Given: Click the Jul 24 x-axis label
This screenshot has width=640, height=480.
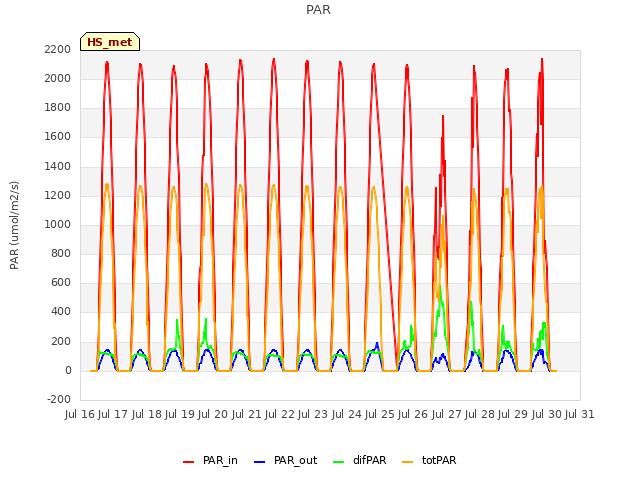Looking at the screenshot, I should [347, 414].
